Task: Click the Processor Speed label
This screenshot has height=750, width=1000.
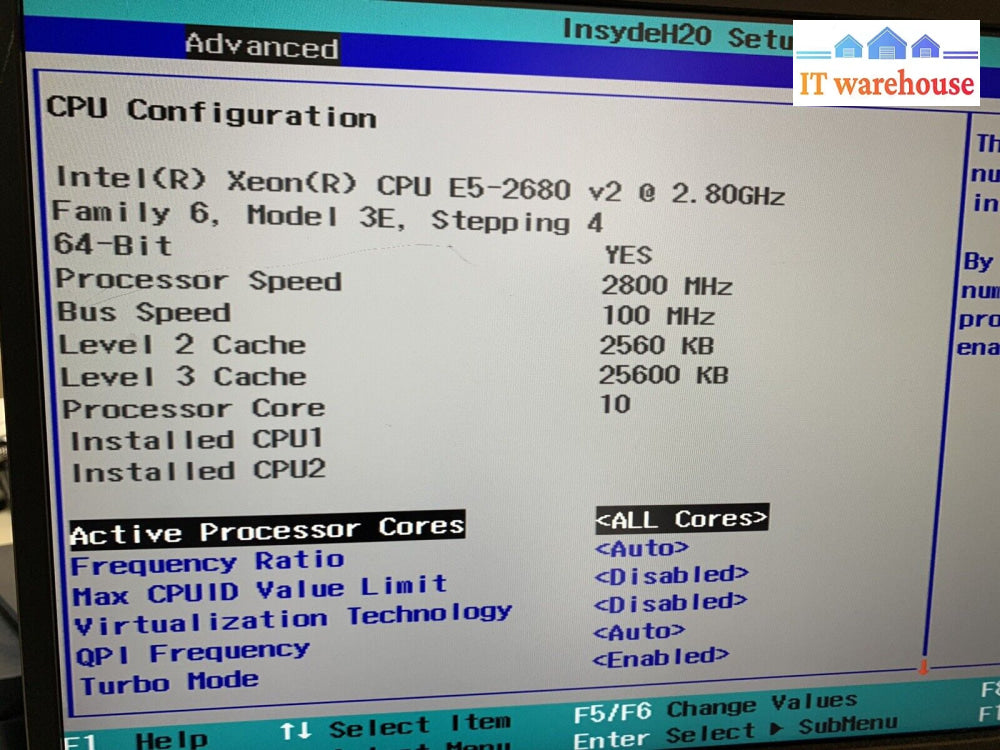Action: click(199, 280)
